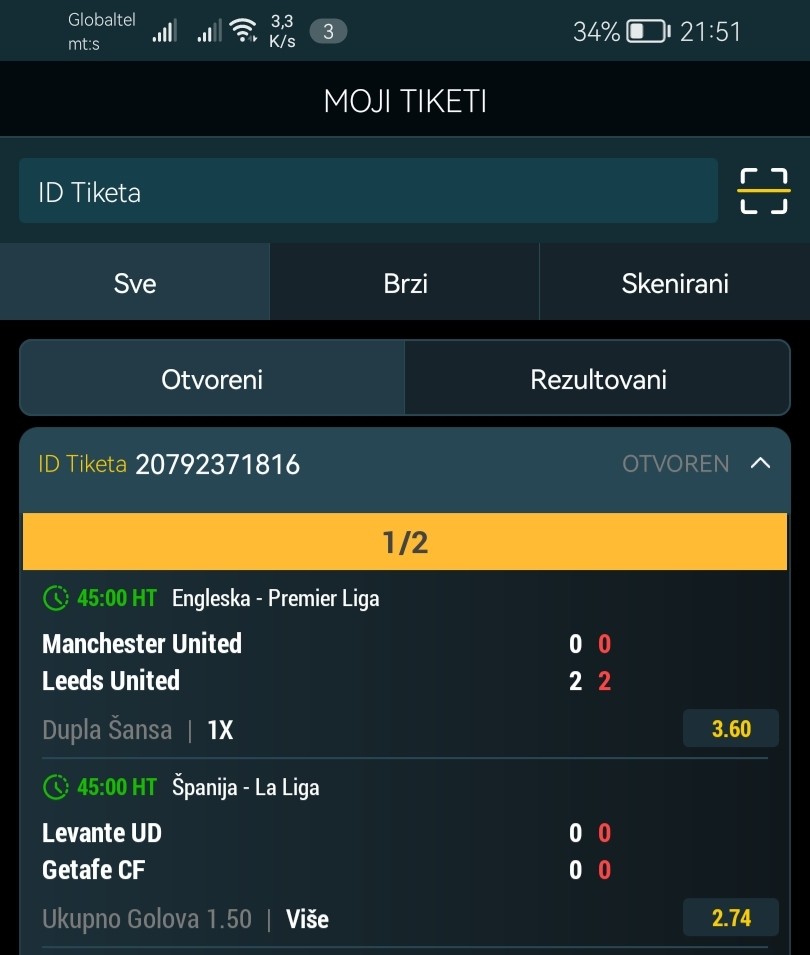Image resolution: width=810 pixels, height=955 pixels.
Task: Tap the QR scan ticket icon
Action: pos(763,191)
